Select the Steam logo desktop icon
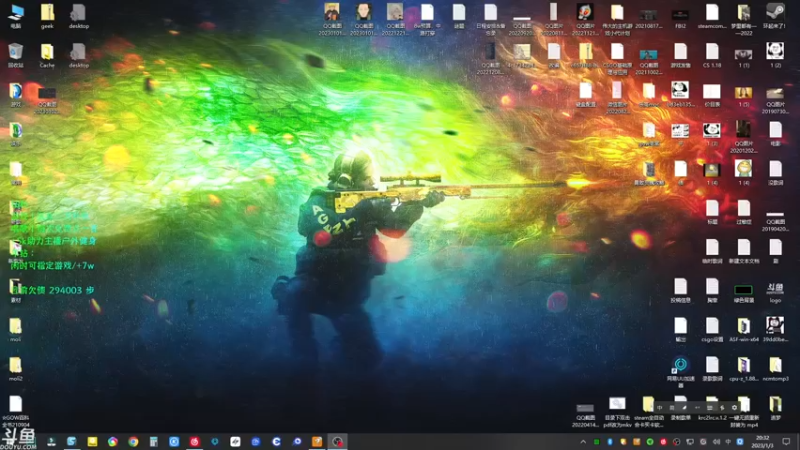Screen dimensions: 800x450 pos(775,16)
